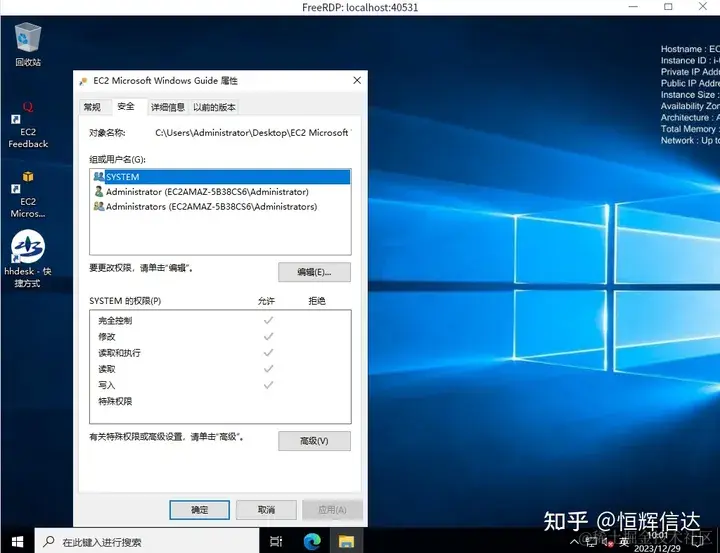Close the properties dialog with X
The height and width of the screenshot is (553, 720).
tap(357, 80)
